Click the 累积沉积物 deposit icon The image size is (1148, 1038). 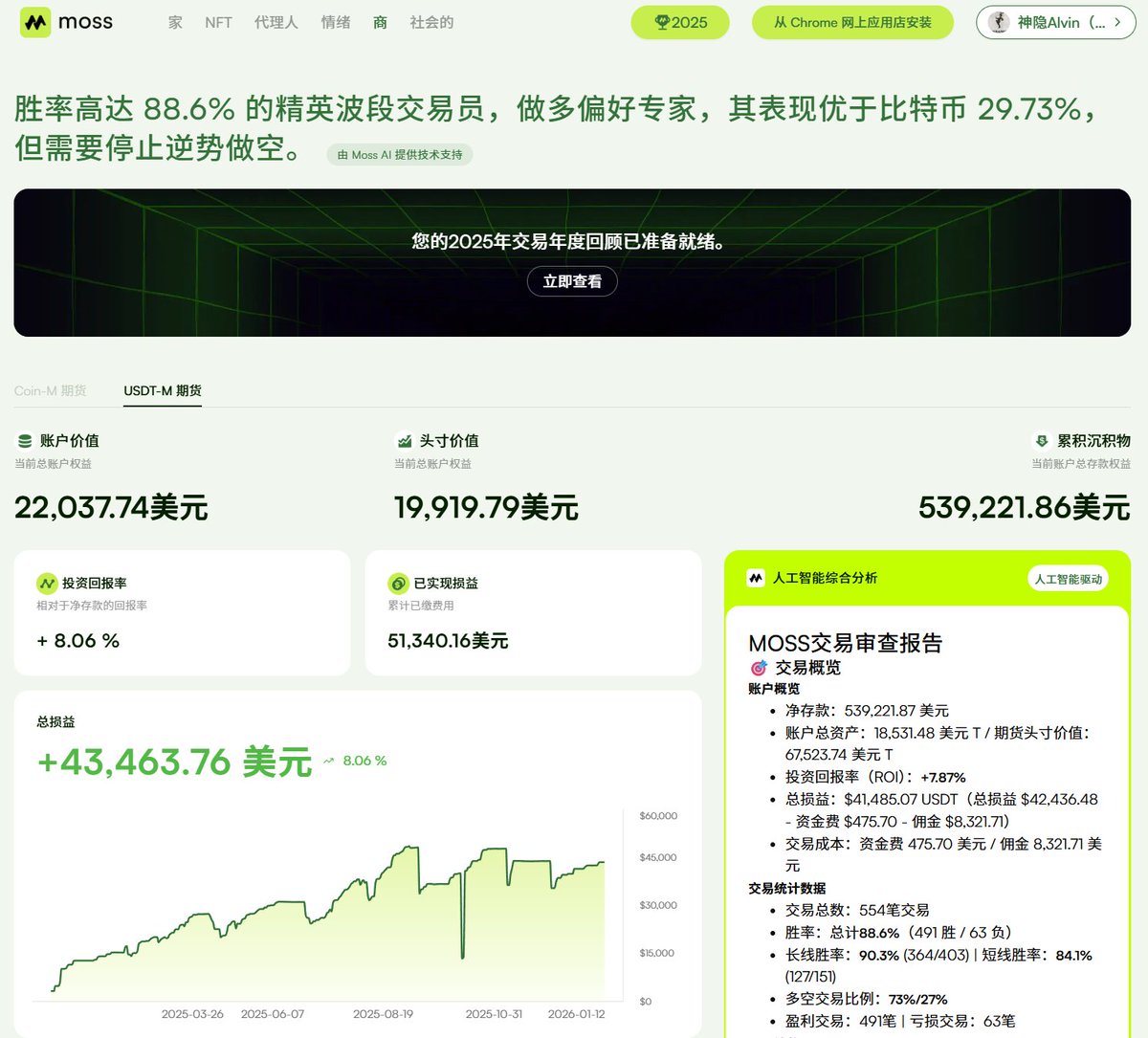click(x=1042, y=441)
